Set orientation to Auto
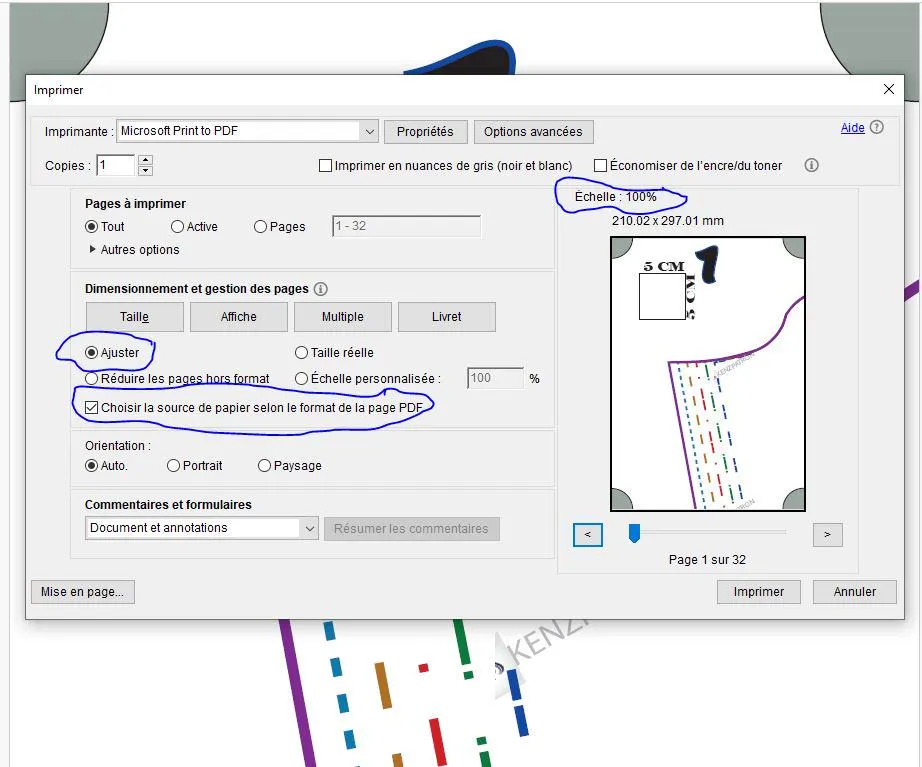 [91, 466]
